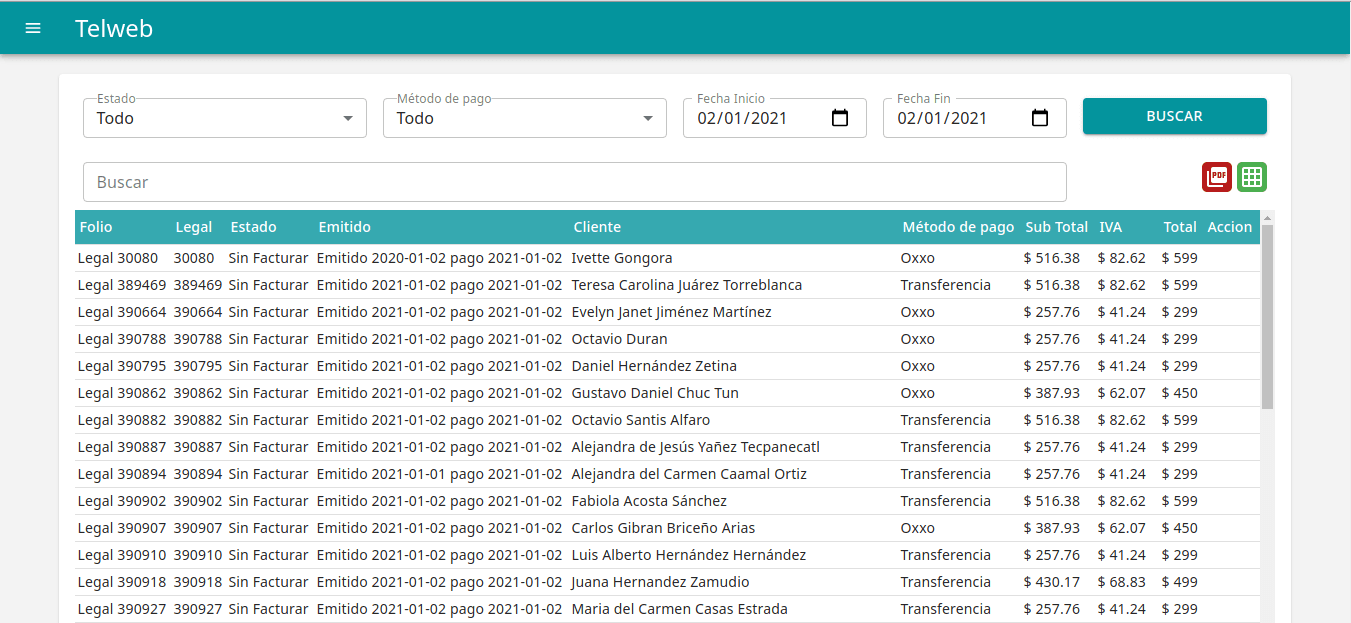The height and width of the screenshot is (623, 1351).
Task: Click client Carlos Gibran Briceño Arias
Action: click(663, 528)
